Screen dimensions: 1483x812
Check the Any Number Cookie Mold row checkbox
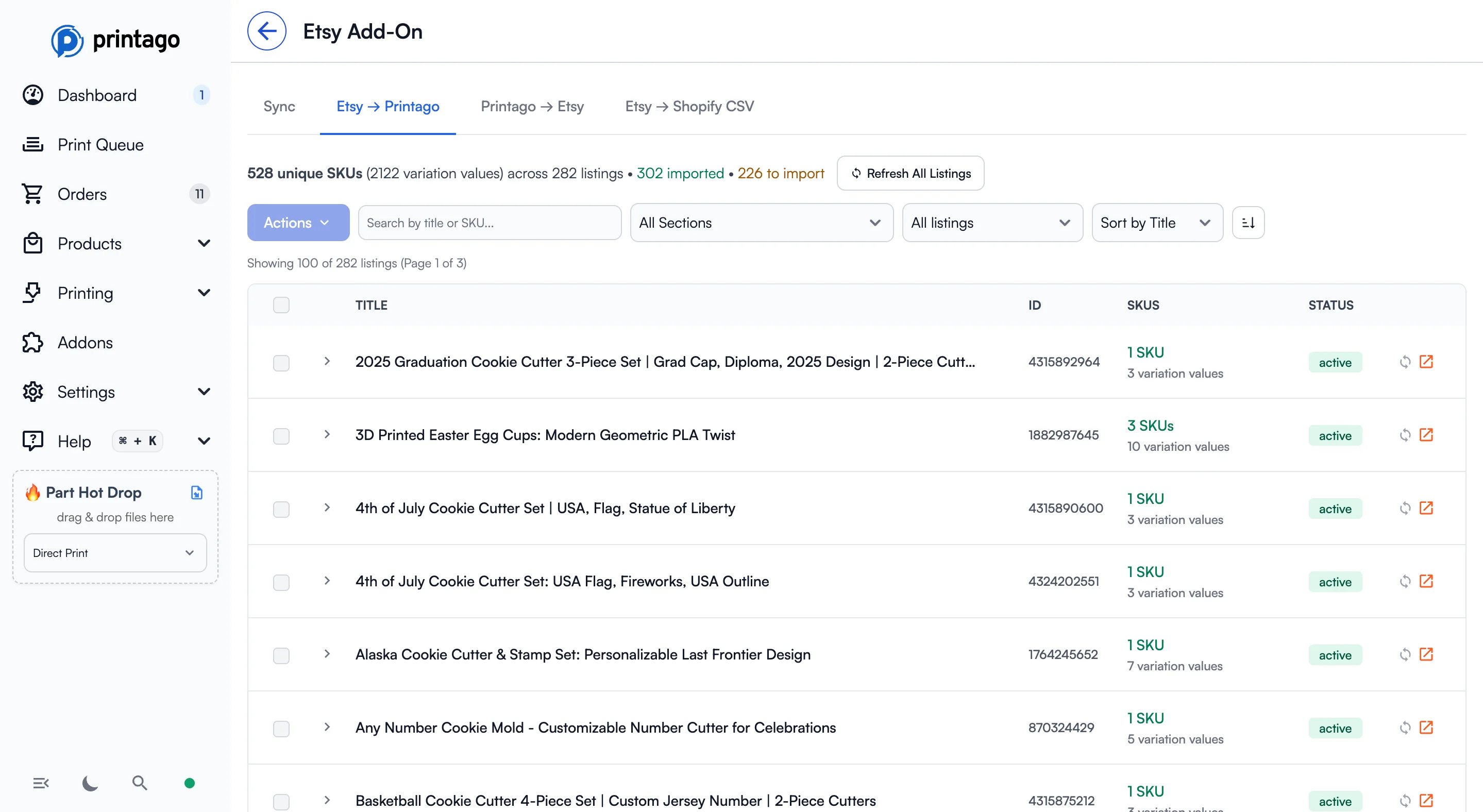(281, 729)
